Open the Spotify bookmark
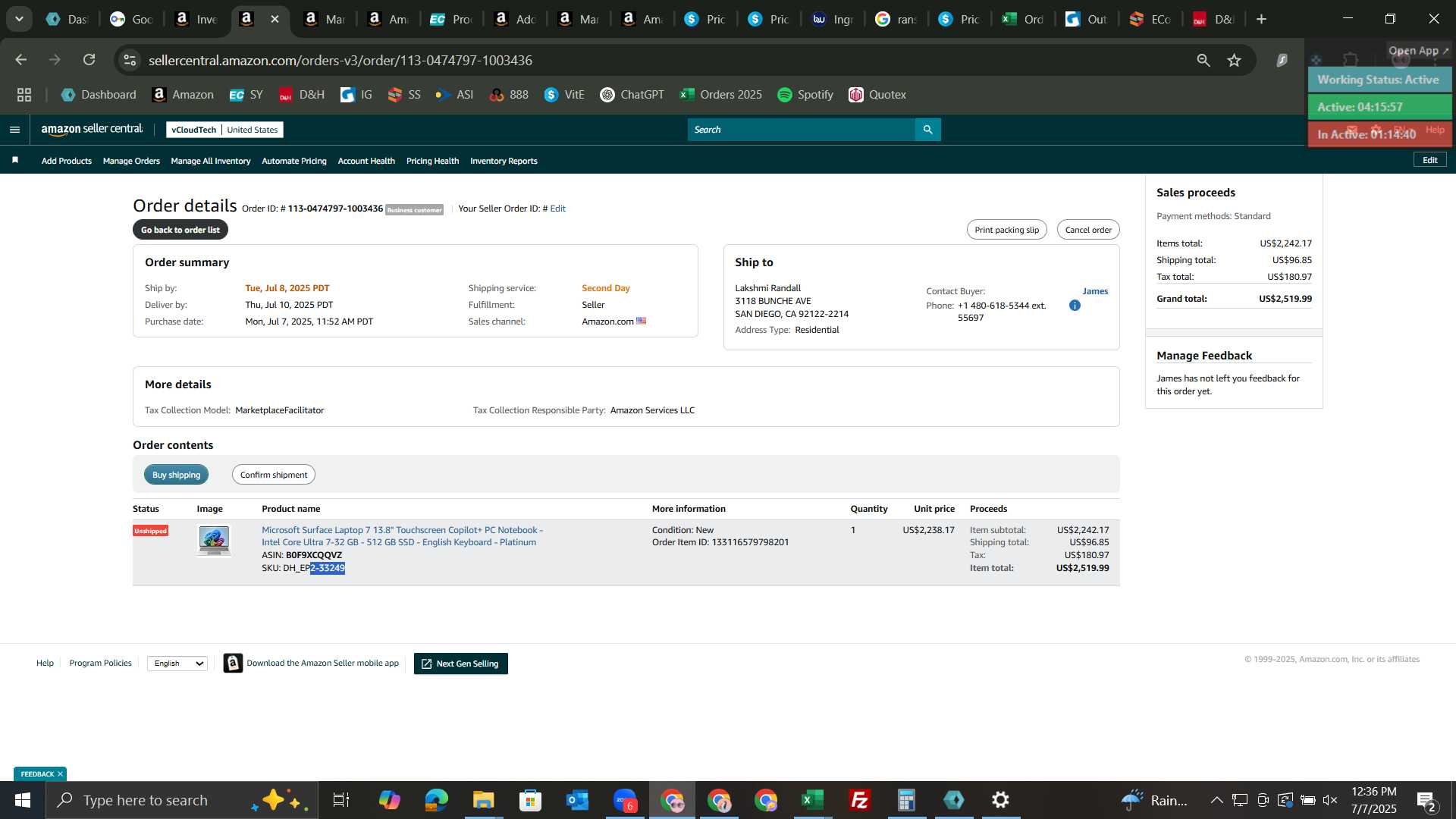 click(x=805, y=95)
